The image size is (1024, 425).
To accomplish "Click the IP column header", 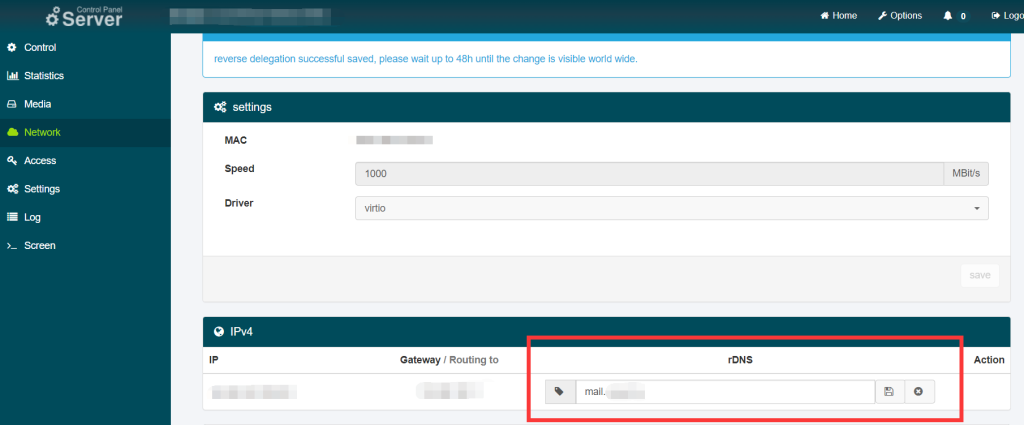I will (x=213, y=360).
